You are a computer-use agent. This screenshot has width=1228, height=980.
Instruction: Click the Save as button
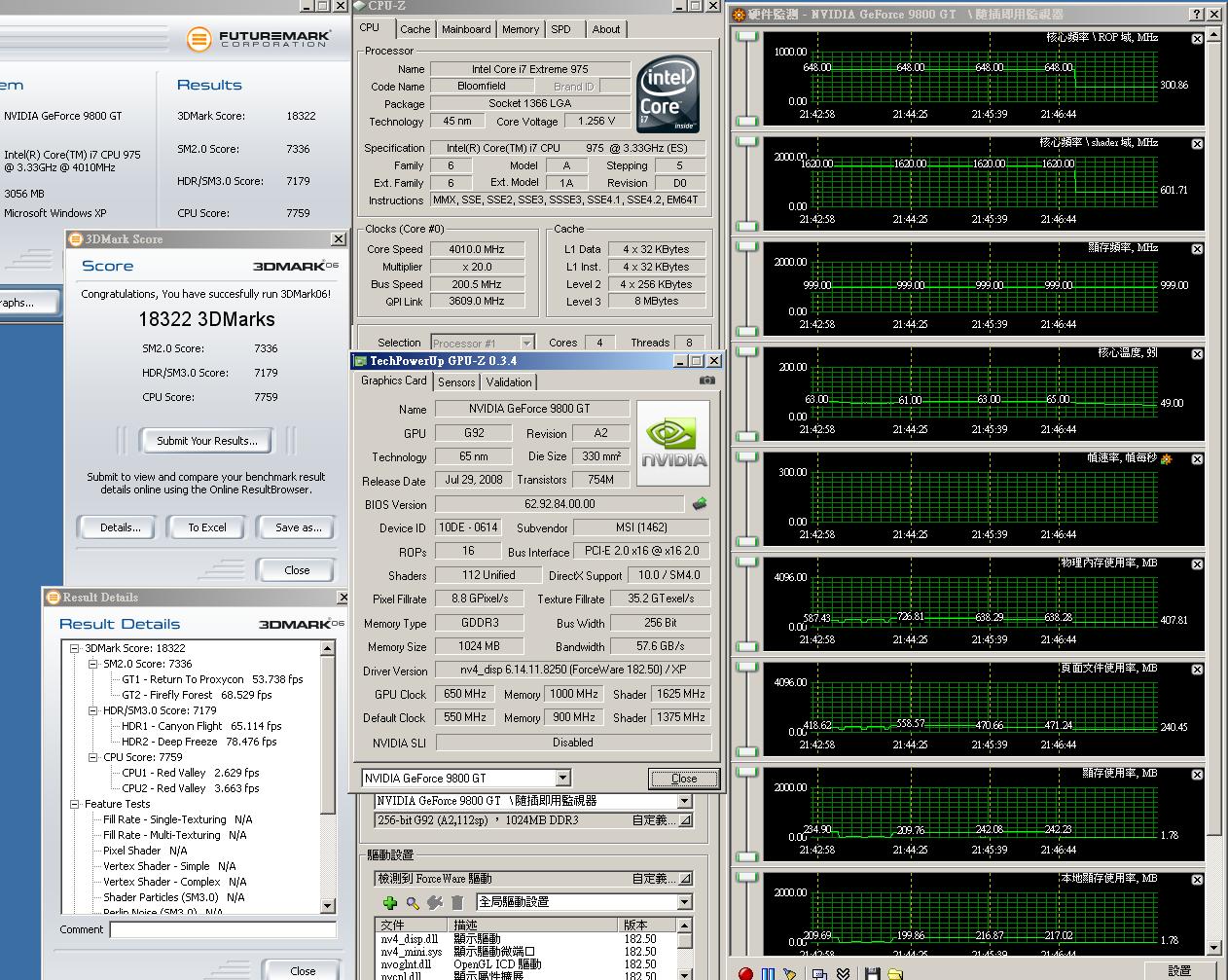298,527
